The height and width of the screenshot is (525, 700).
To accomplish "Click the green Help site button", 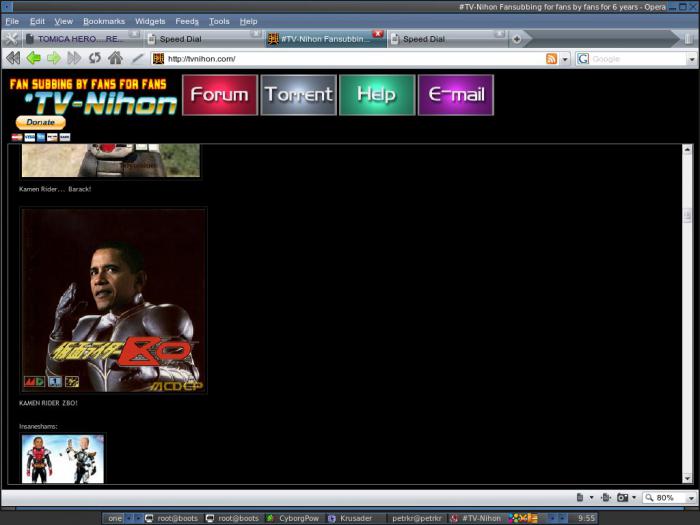I will tap(377, 95).
